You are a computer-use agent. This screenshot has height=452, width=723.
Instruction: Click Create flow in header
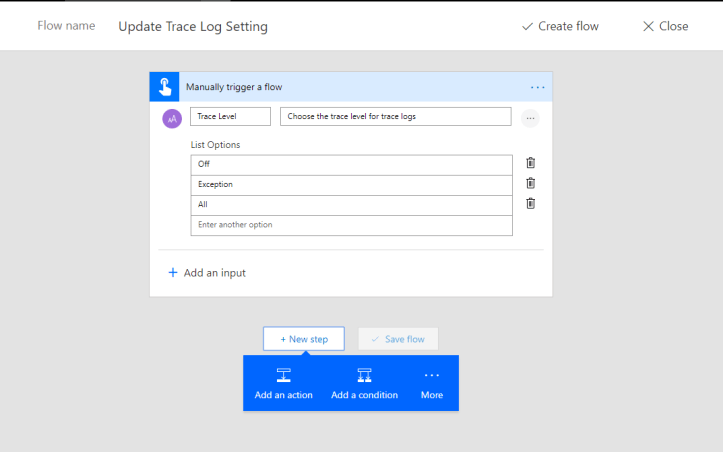tap(560, 26)
